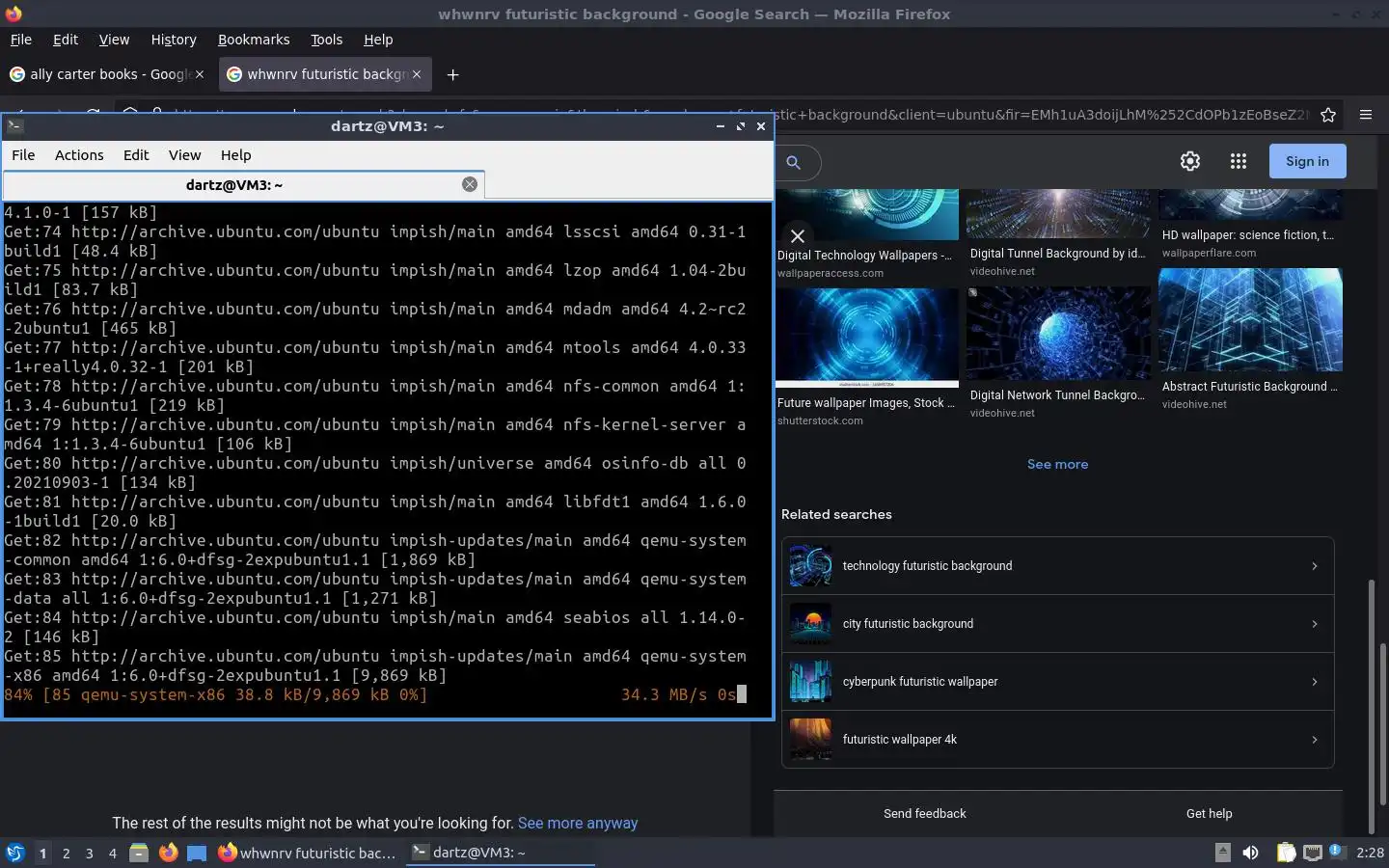Image resolution: width=1389 pixels, height=868 pixels.
Task: Switch to the whwnrv futuristic Firefox taskbar entry
Action: [x=307, y=853]
